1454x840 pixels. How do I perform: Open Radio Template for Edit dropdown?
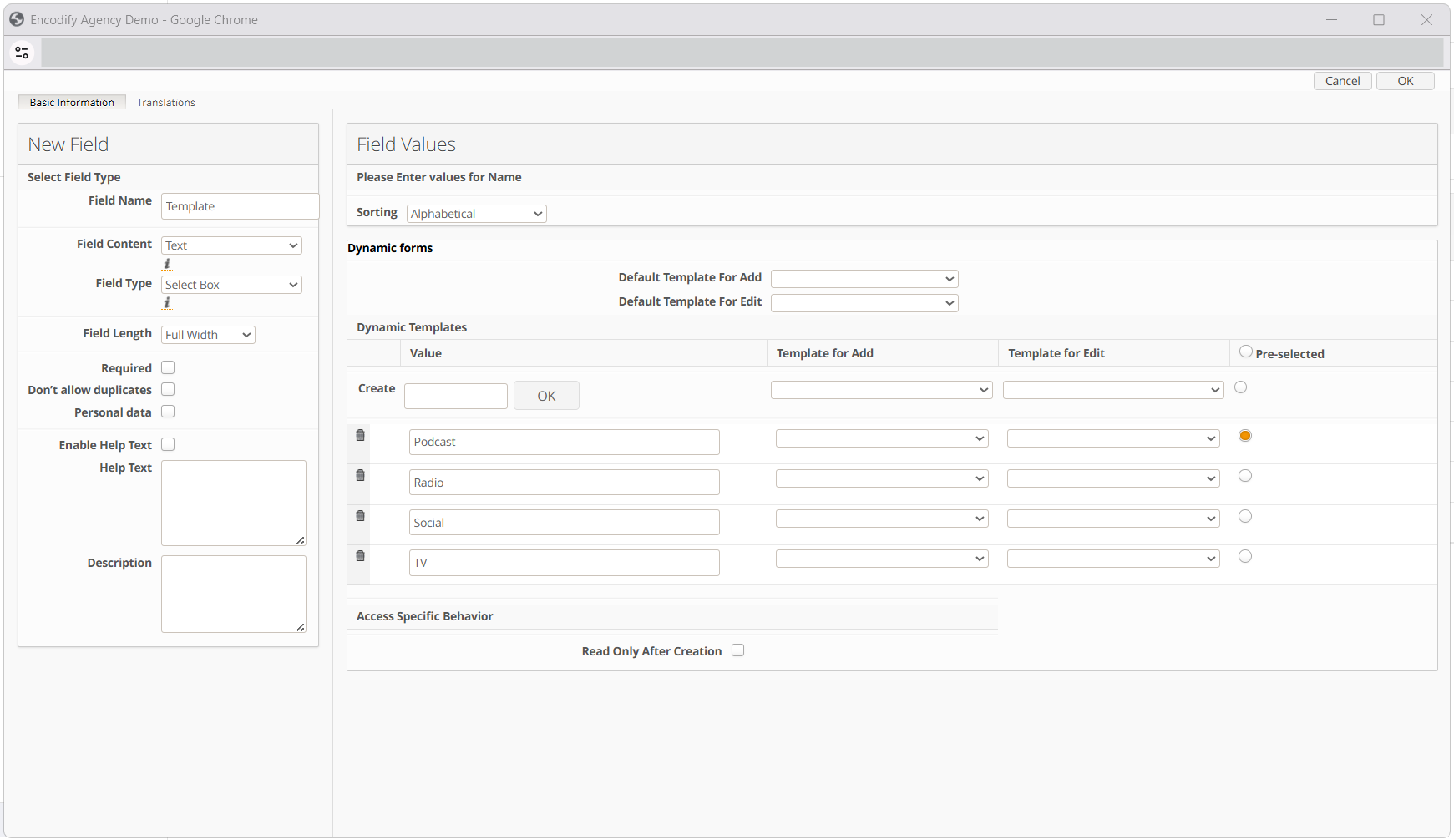[x=1113, y=478]
